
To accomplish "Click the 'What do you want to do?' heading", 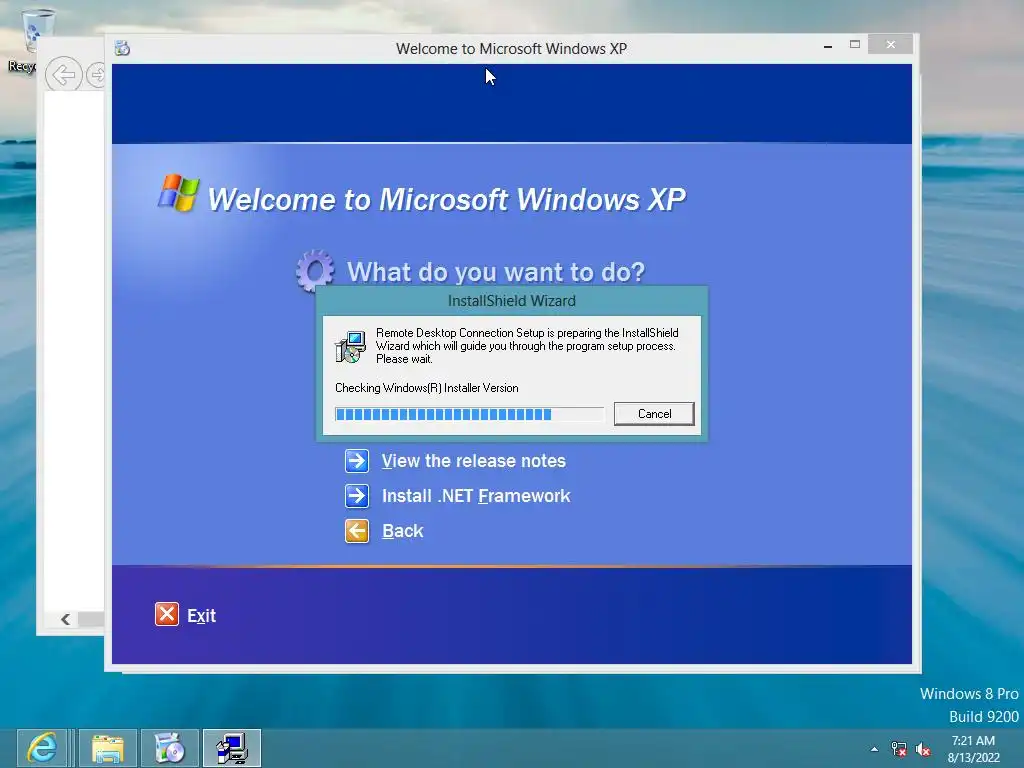I will pos(496,272).
